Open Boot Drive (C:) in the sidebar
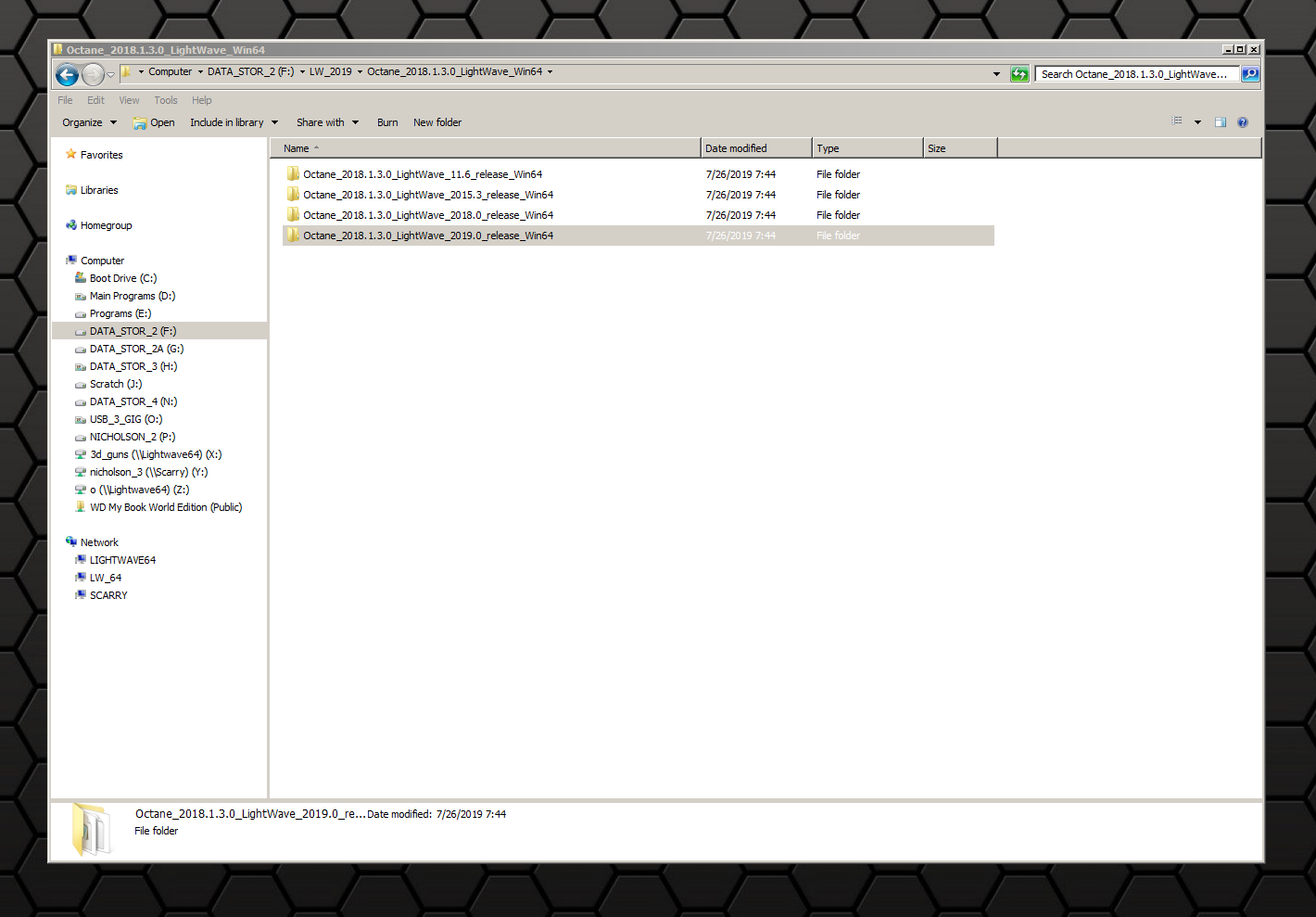Screen dimensions: 1316x917 click(123, 278)
